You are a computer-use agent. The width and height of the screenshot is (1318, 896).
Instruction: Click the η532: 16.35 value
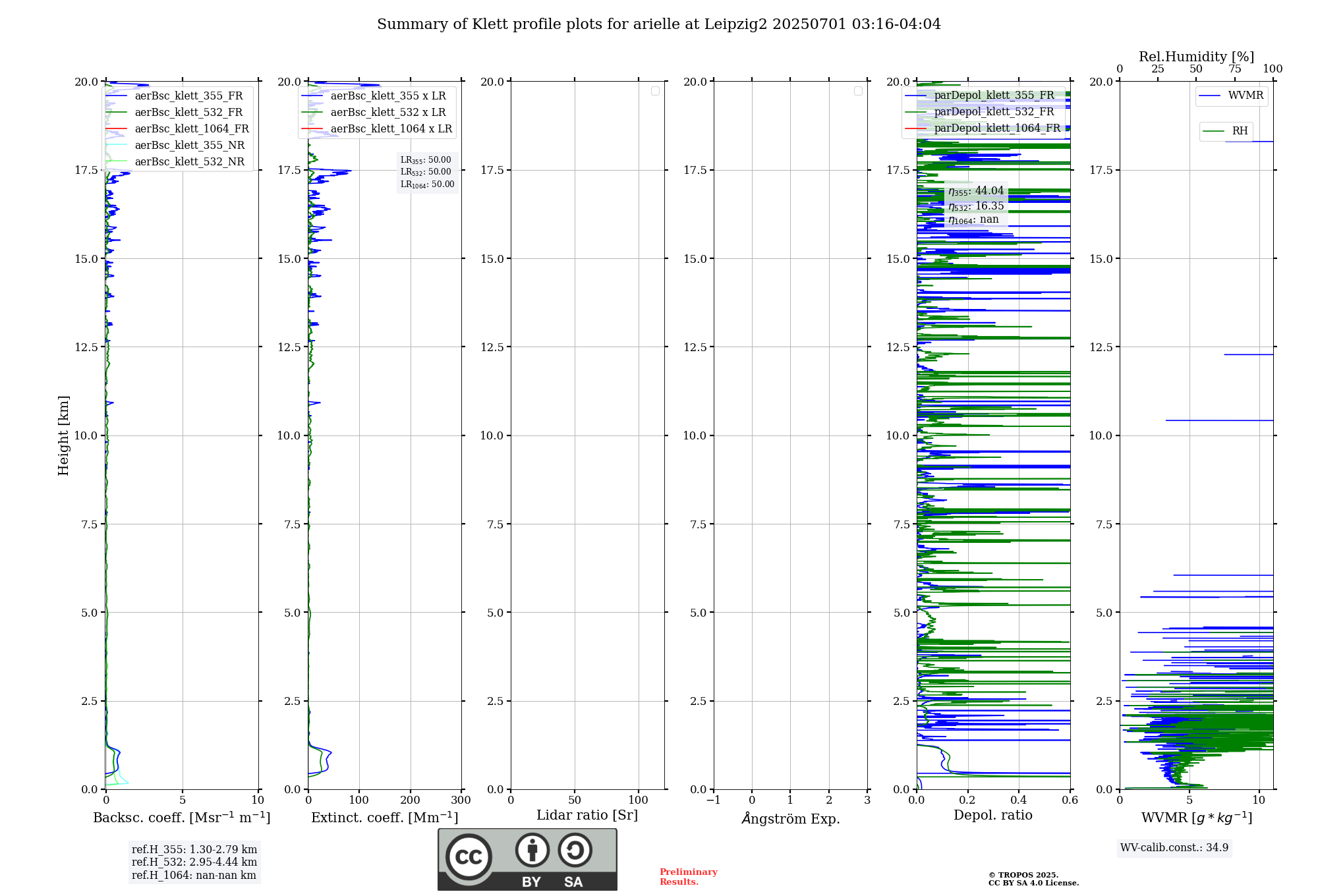pos(976,206)
